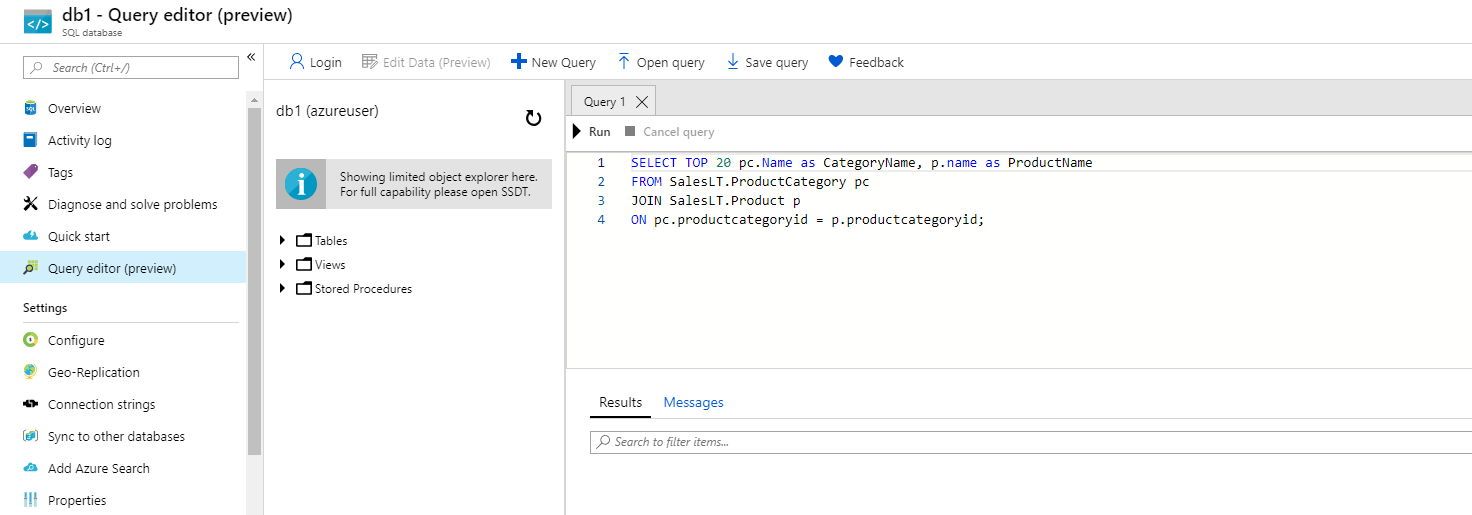Click the sidebar vertical scrollbar
The image size is (1472, 515).
coord(254,280)
